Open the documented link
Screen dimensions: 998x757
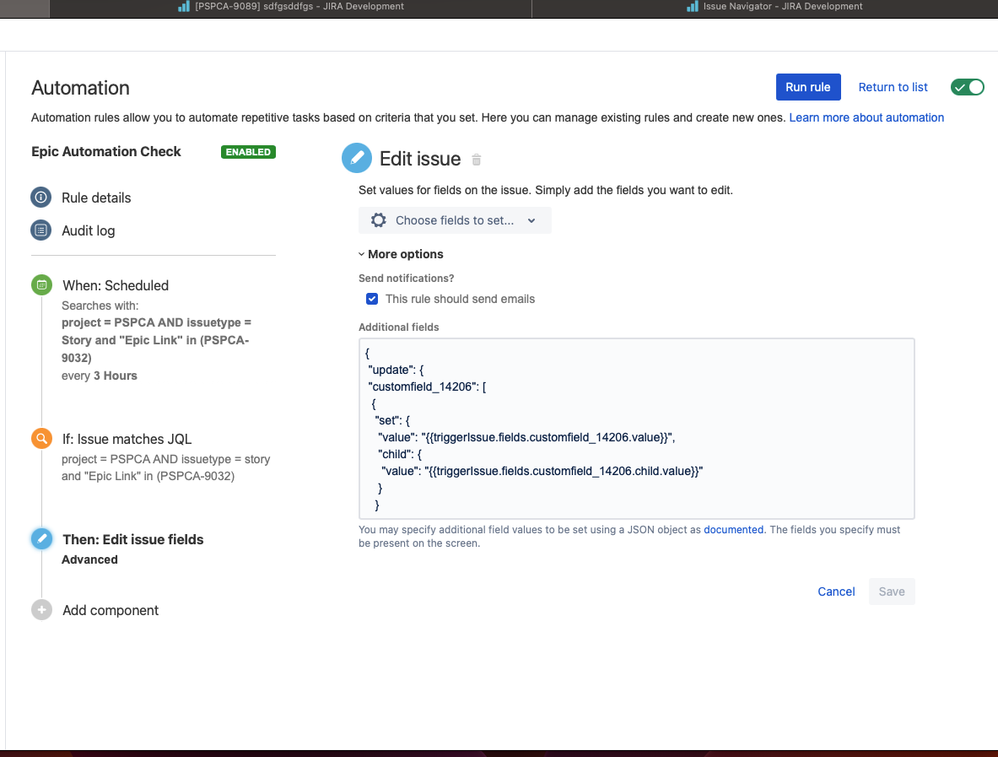733,530
